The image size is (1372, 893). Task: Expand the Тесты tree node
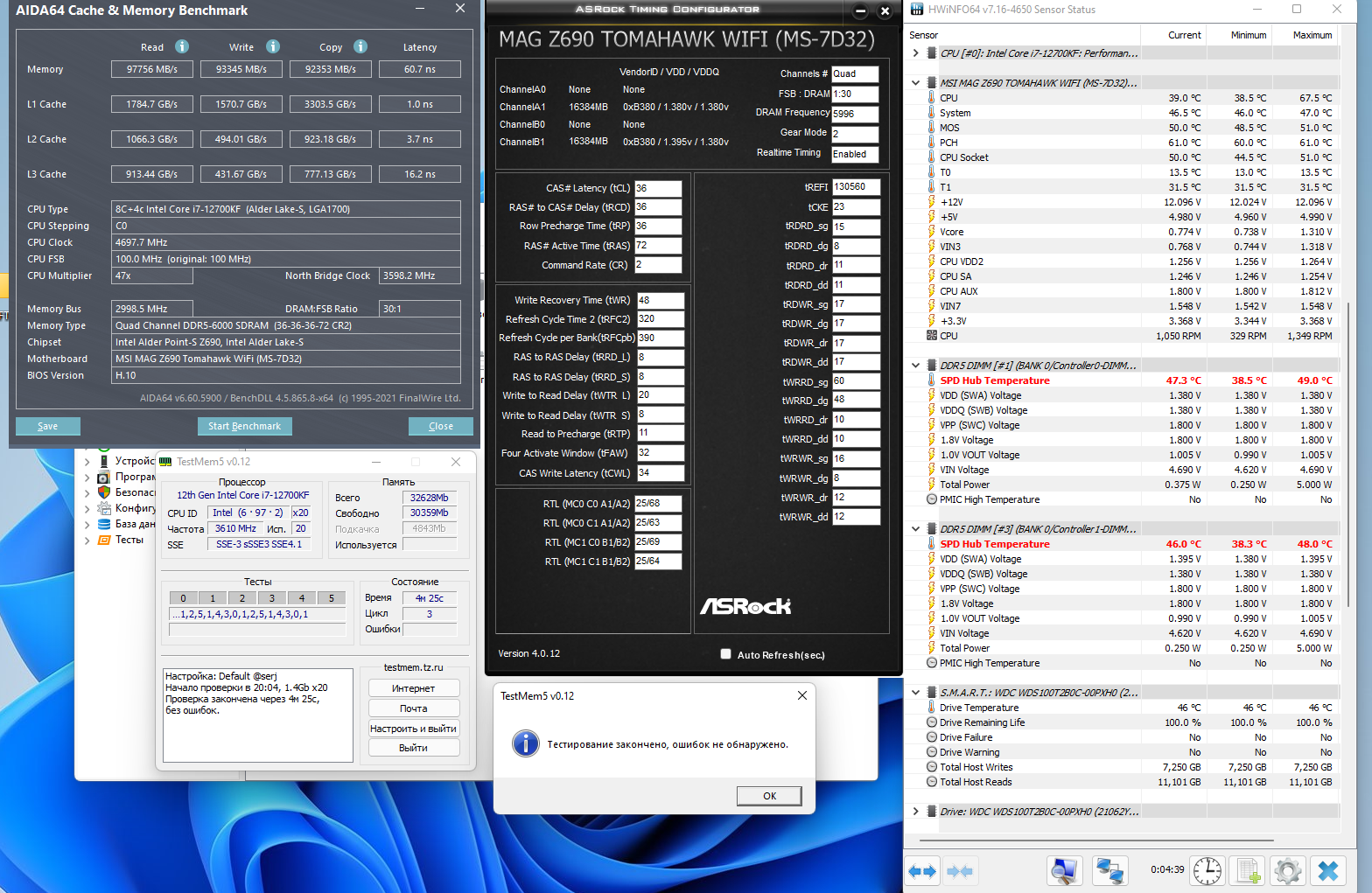coord(87,541)
